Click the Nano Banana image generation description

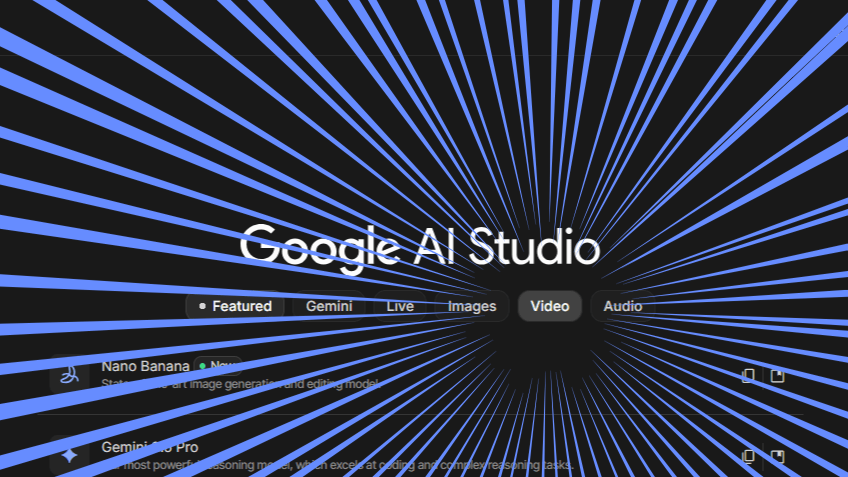tap(240, 383)
